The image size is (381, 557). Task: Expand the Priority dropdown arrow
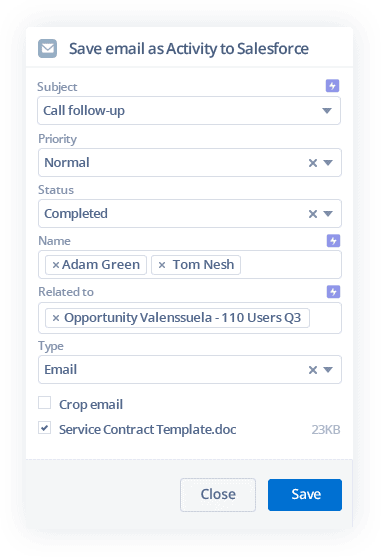tap(328, 163)
